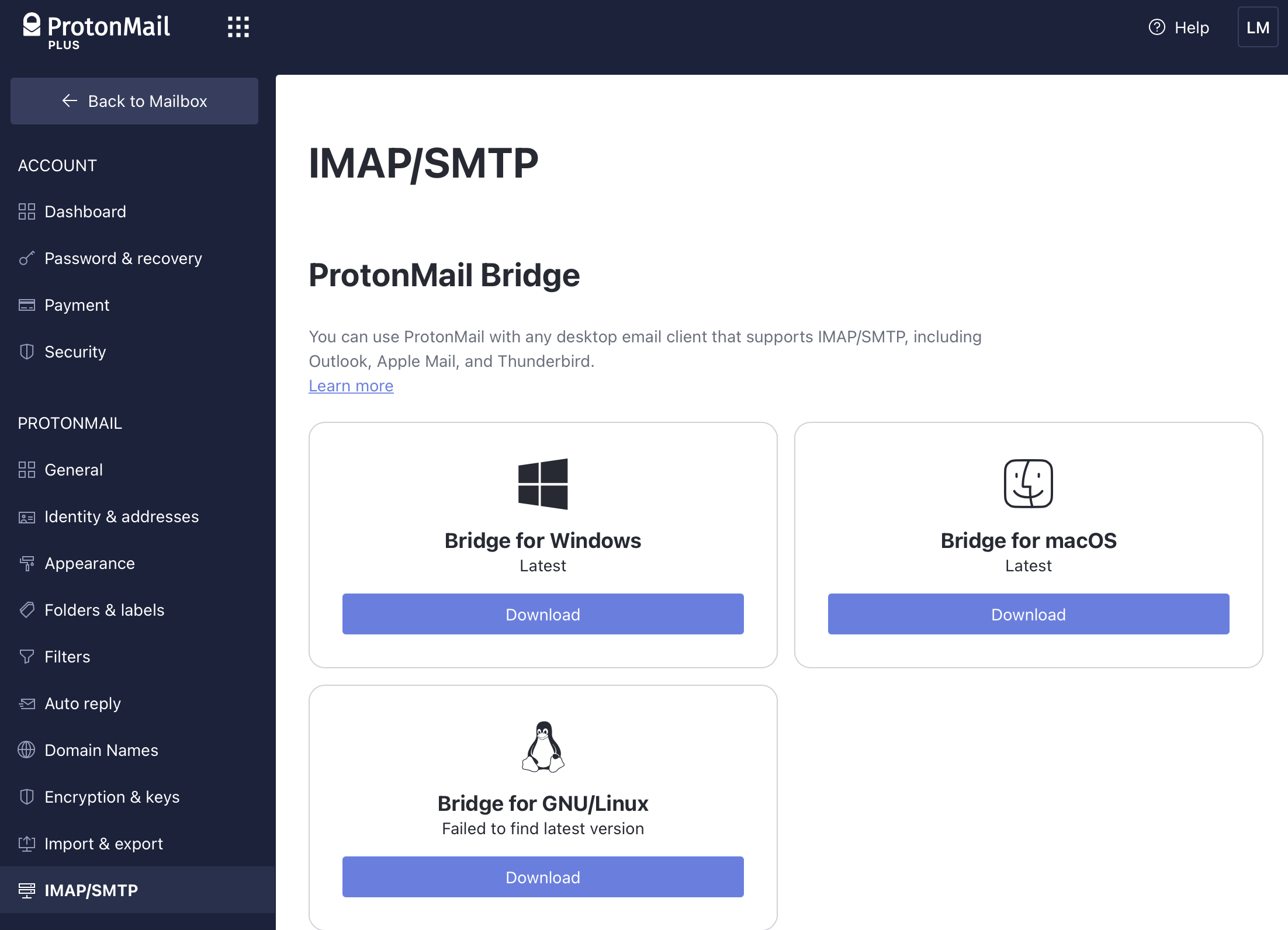This screenshot has width=1288, height=930.
Task: Click the Identity & addresses card icon
Action: [27, 517]
